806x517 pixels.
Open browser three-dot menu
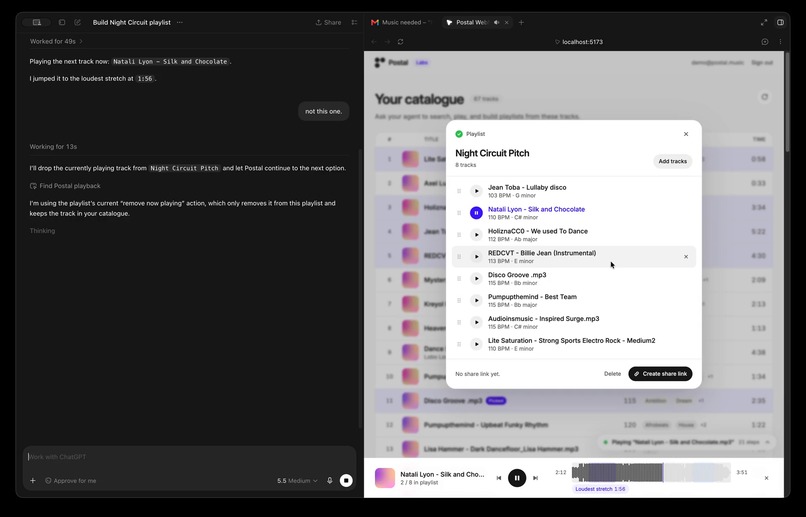coord(780,42)
